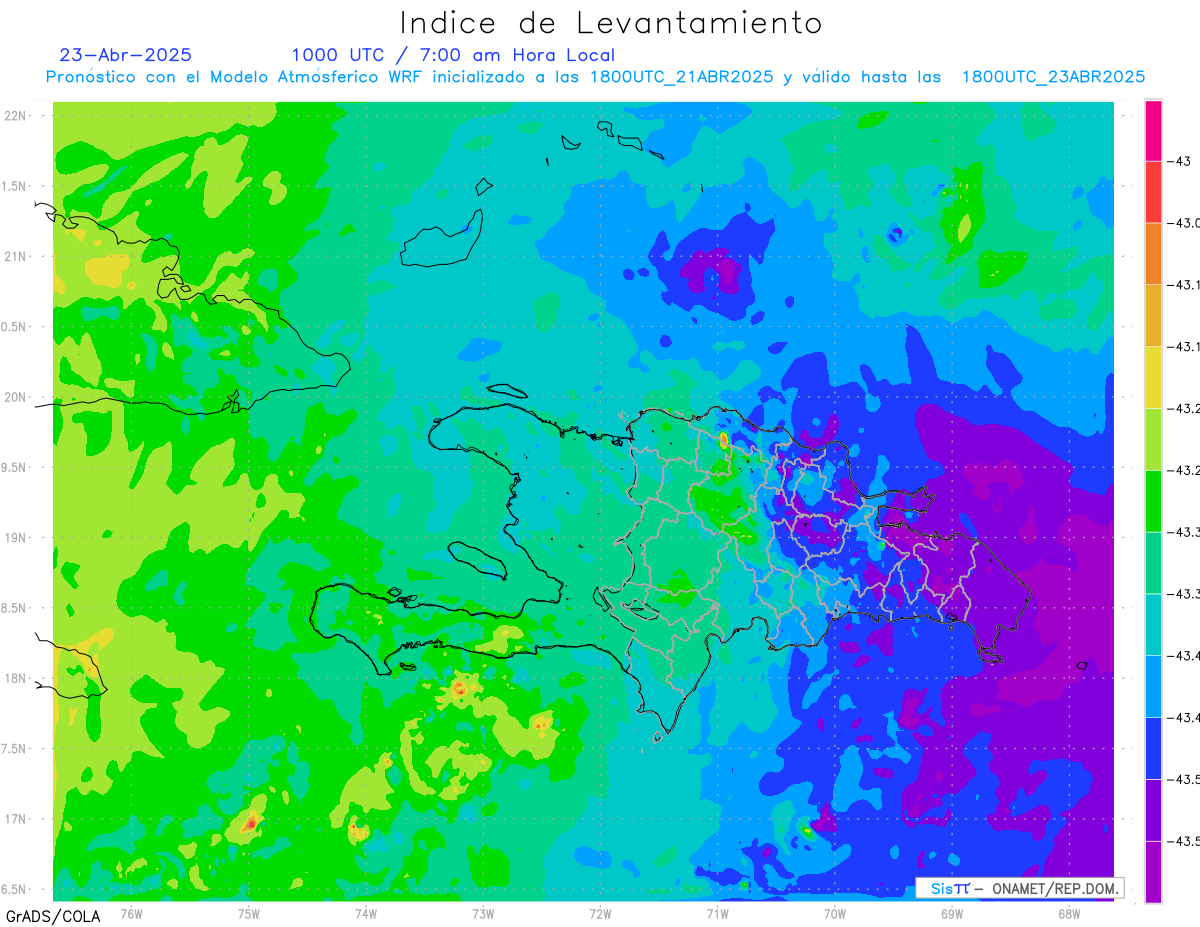Click the '21N' latitude label

coord(17,256)
